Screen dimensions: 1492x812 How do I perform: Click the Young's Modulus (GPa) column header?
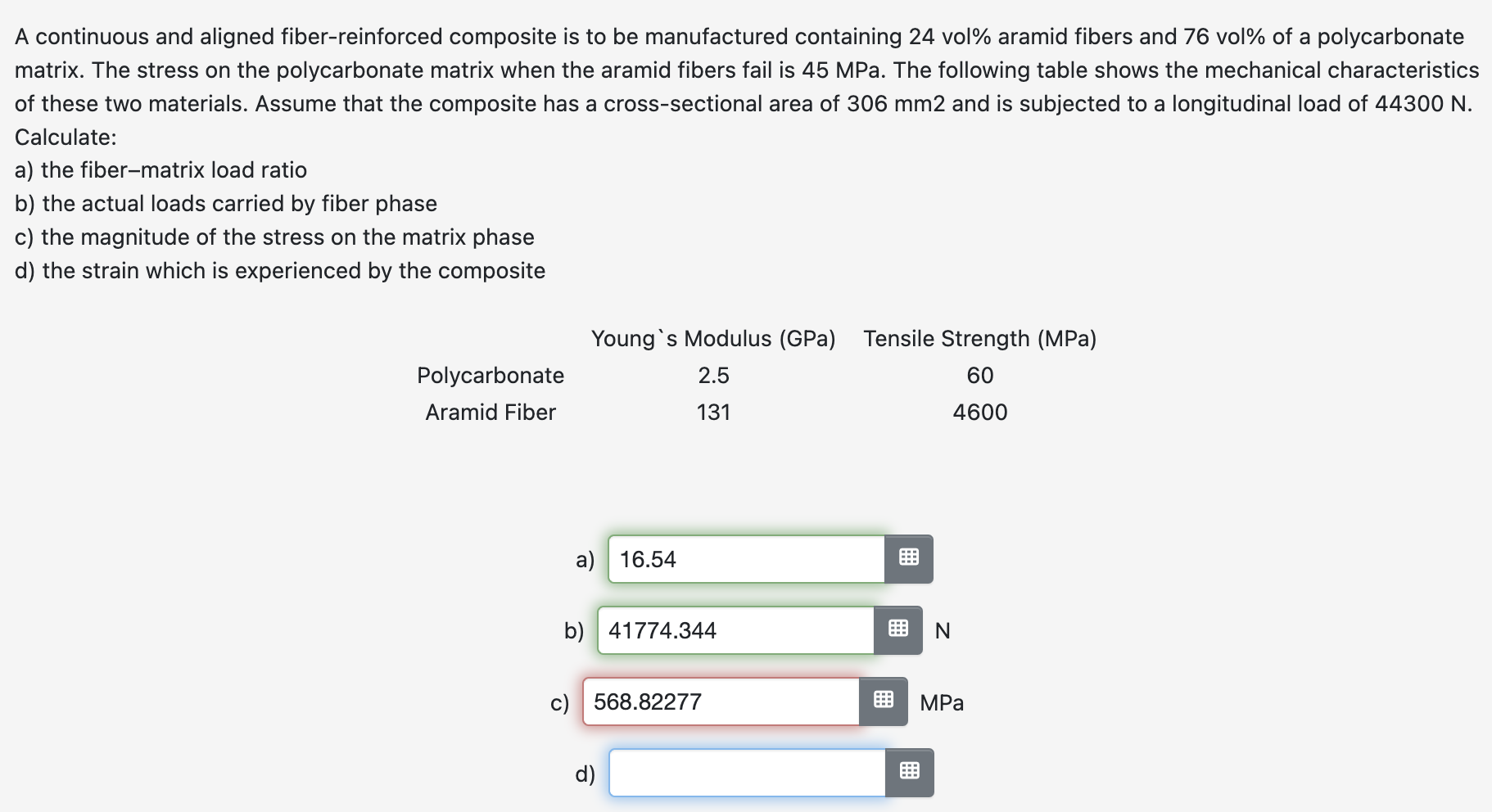pos(713,339)
